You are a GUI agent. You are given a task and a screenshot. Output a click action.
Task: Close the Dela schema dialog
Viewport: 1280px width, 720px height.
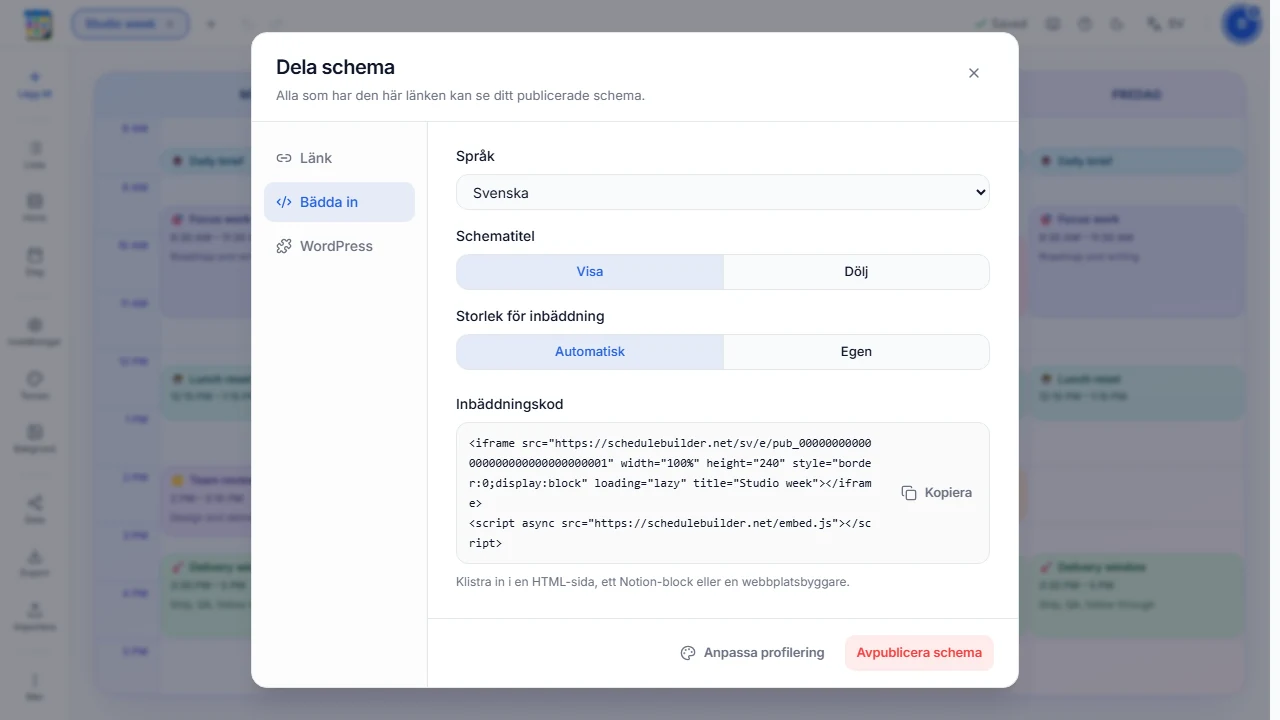[974, 73]
